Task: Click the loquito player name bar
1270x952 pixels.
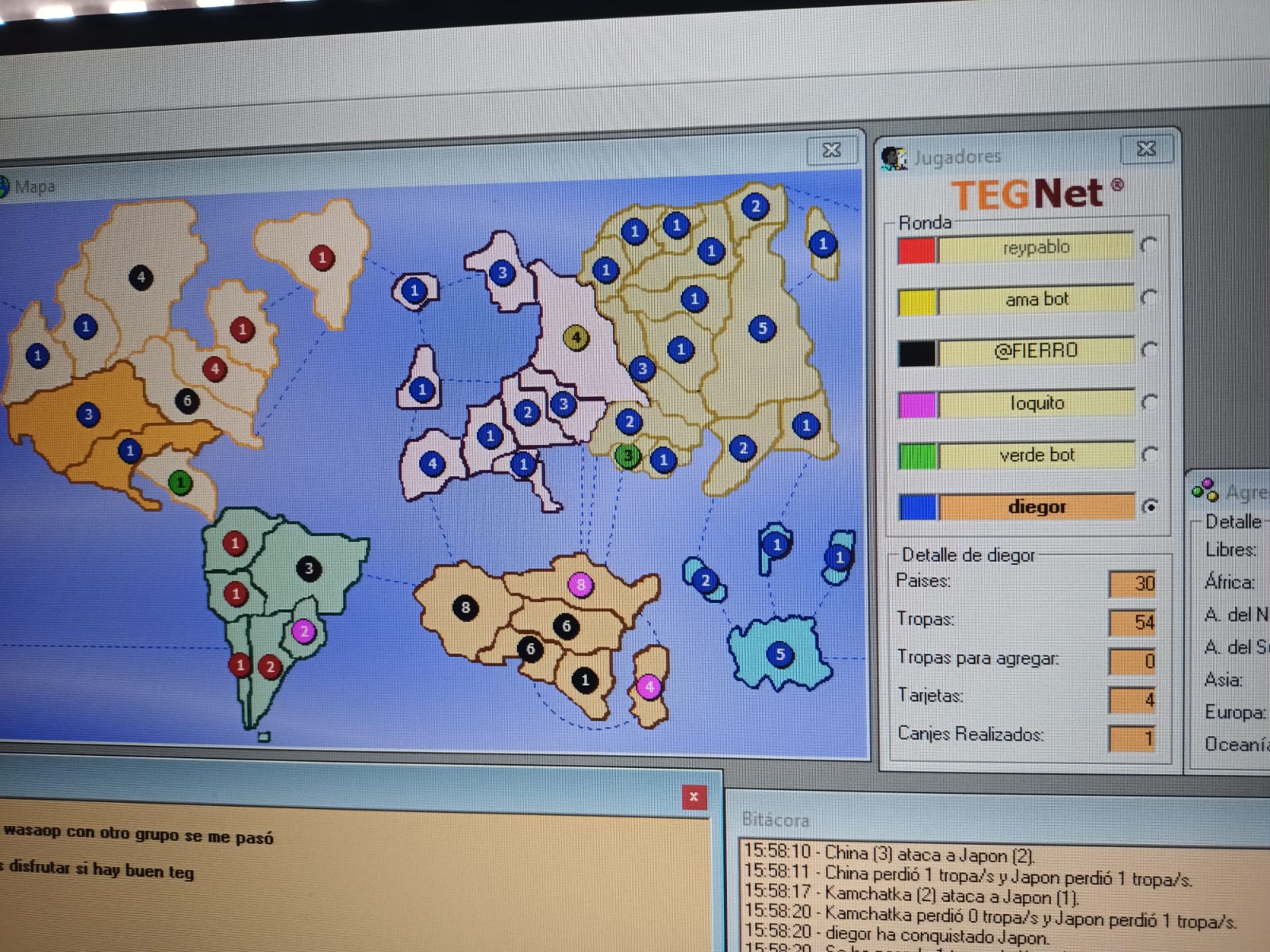Action: (1035, 403)
